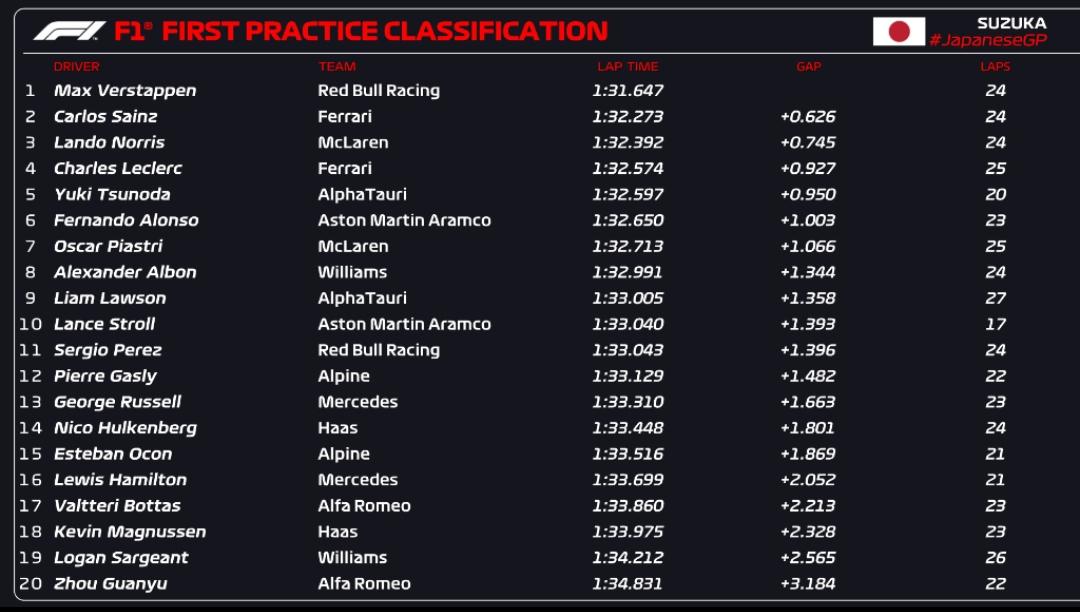The width and height of the screenshot is (1080, 612).
Task: Click the F1 logo icon
Action: (x=69, y=31)
